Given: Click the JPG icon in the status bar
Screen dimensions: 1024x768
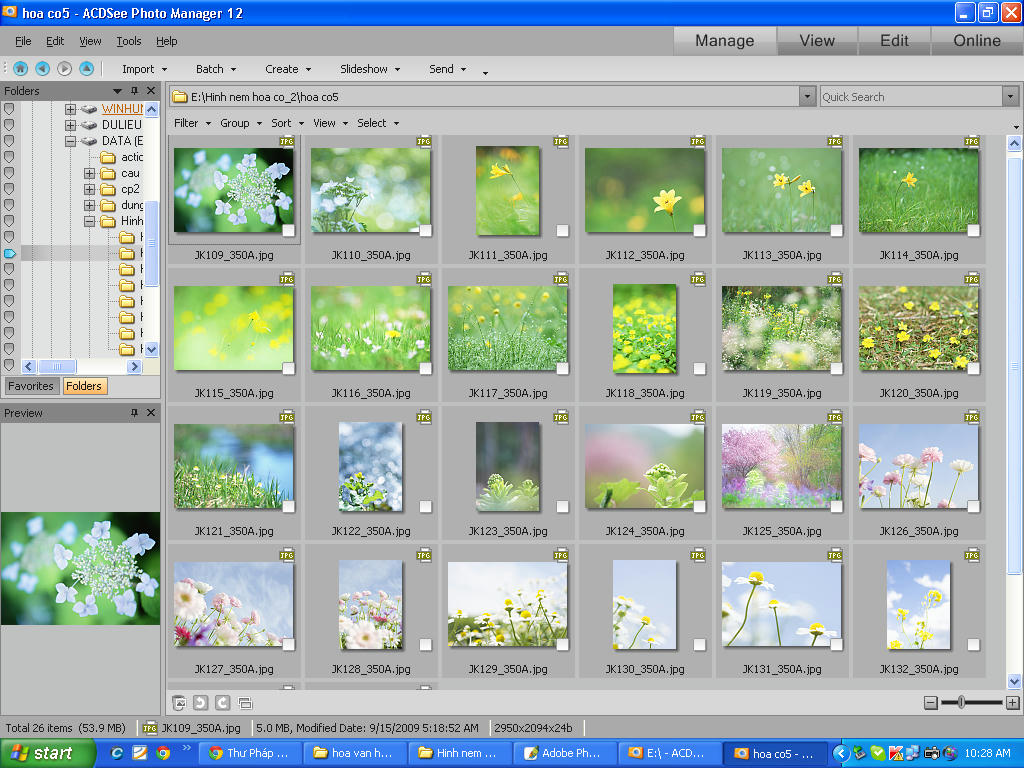Looking at the screenshot, I should 150,728.
